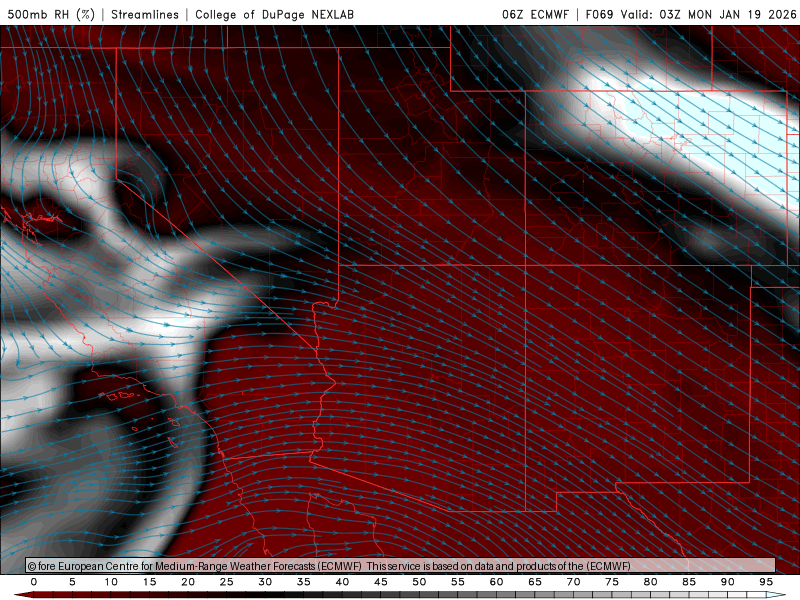Screen dimensions: 800x600
Task: Click the "20" value on the color scale
Action: coord(188,582)
